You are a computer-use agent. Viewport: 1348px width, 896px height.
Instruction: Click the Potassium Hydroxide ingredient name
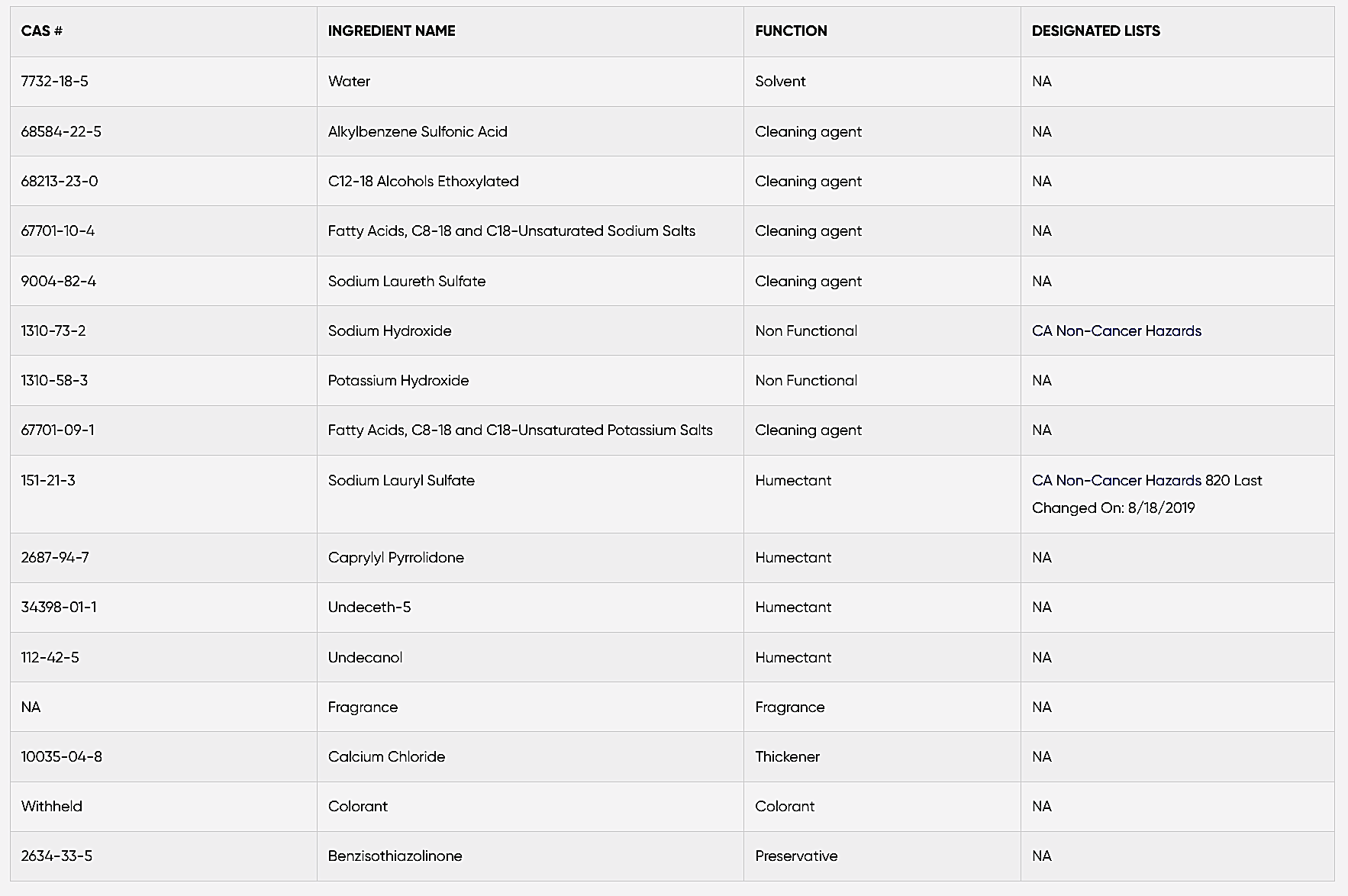[x=398, y=380]
